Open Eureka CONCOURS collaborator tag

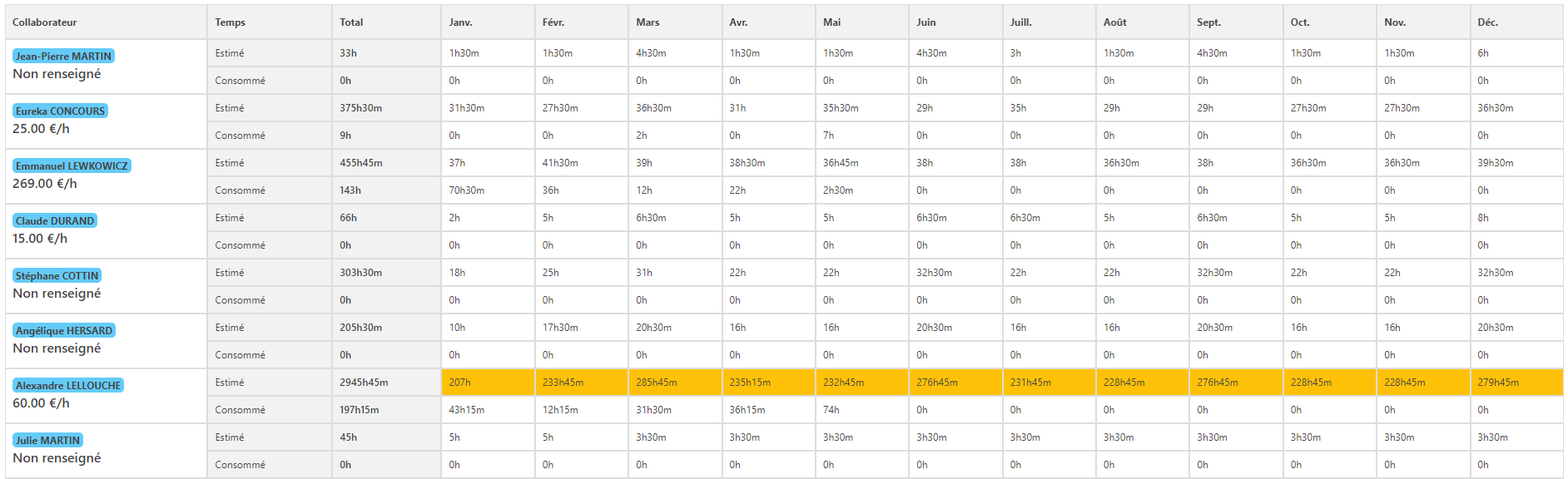pos(60,111)
